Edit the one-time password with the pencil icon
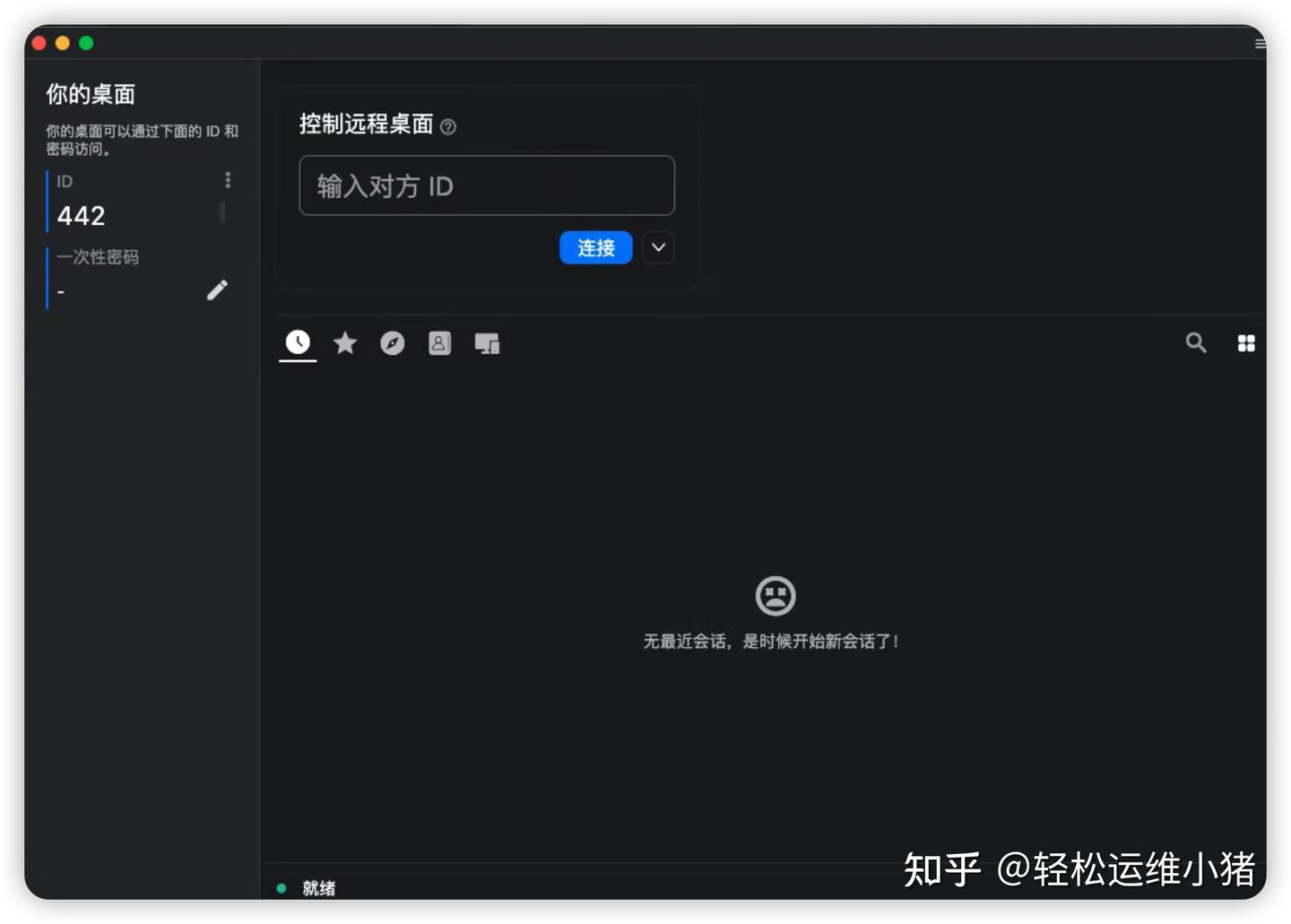 tap(217, 289)
